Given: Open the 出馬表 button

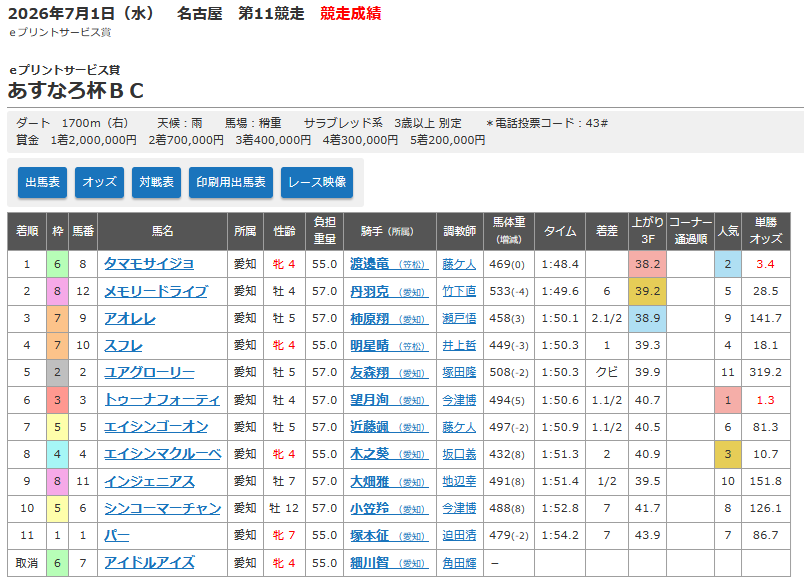Looking at the screenshot, I should coord(43,182).
